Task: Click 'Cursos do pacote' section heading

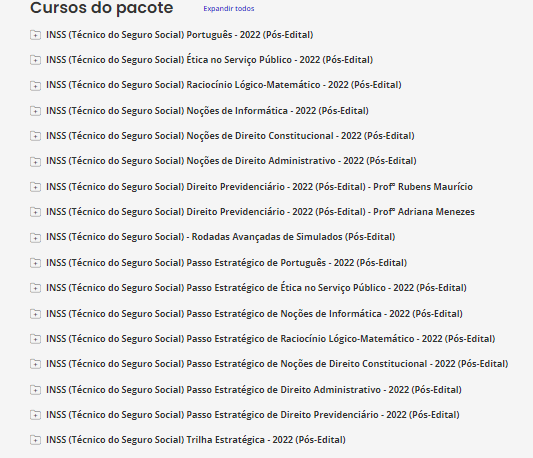Action: point(102,8)
